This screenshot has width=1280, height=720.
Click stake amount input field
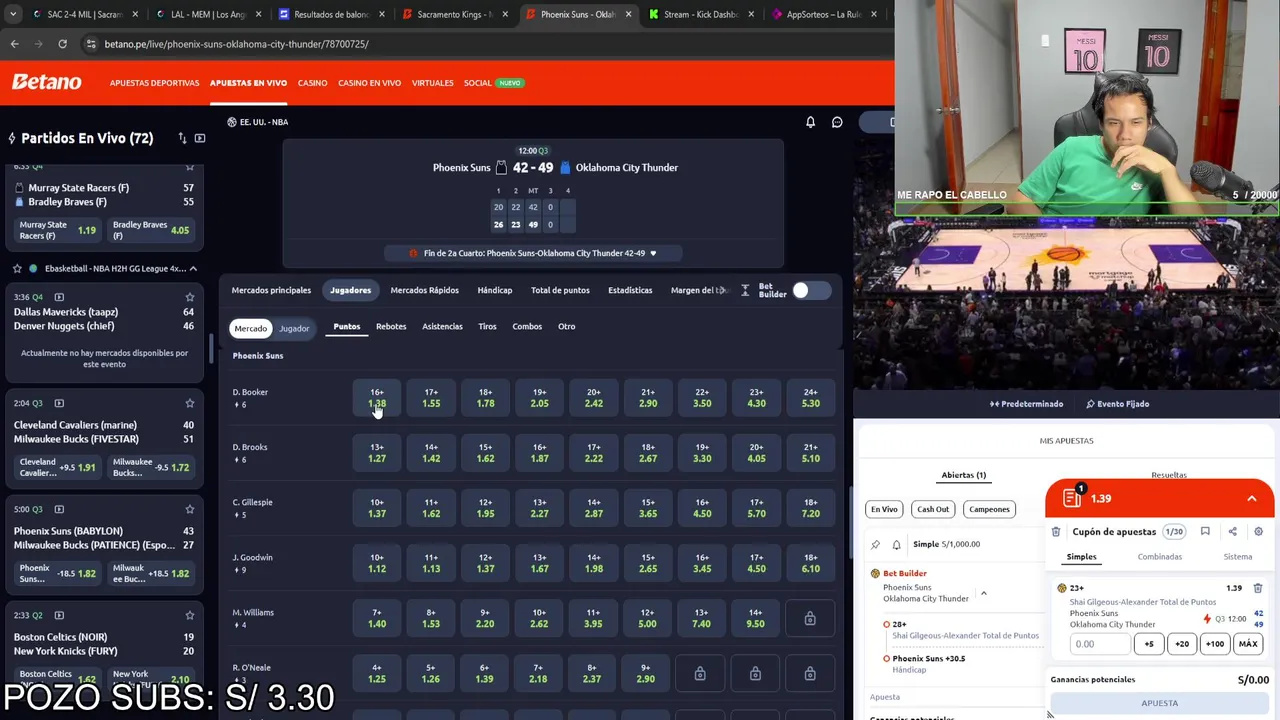[x=1099, y=644]
